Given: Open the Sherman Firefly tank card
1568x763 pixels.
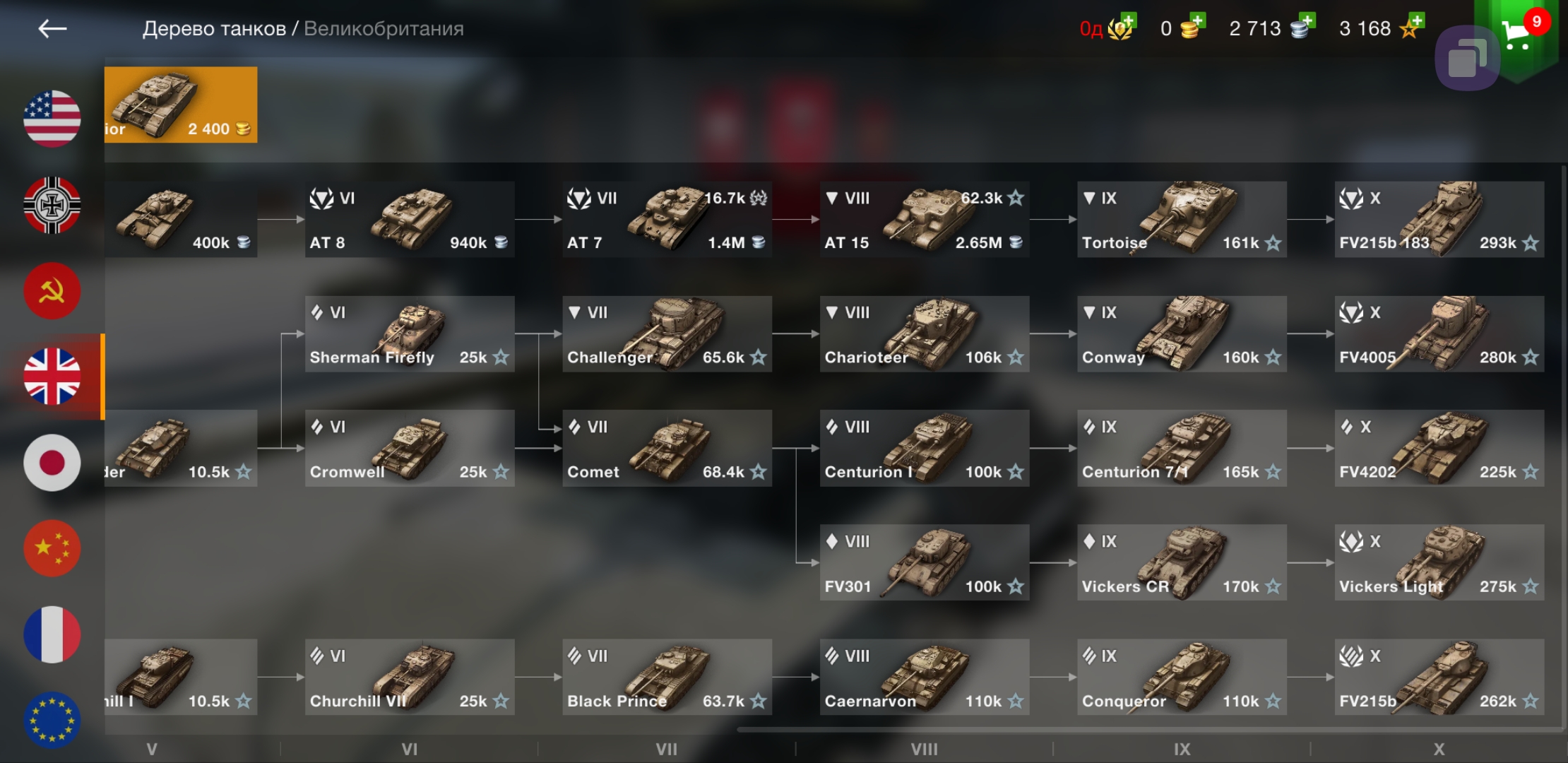Looking at the screenshot, I should pos(410,334).
